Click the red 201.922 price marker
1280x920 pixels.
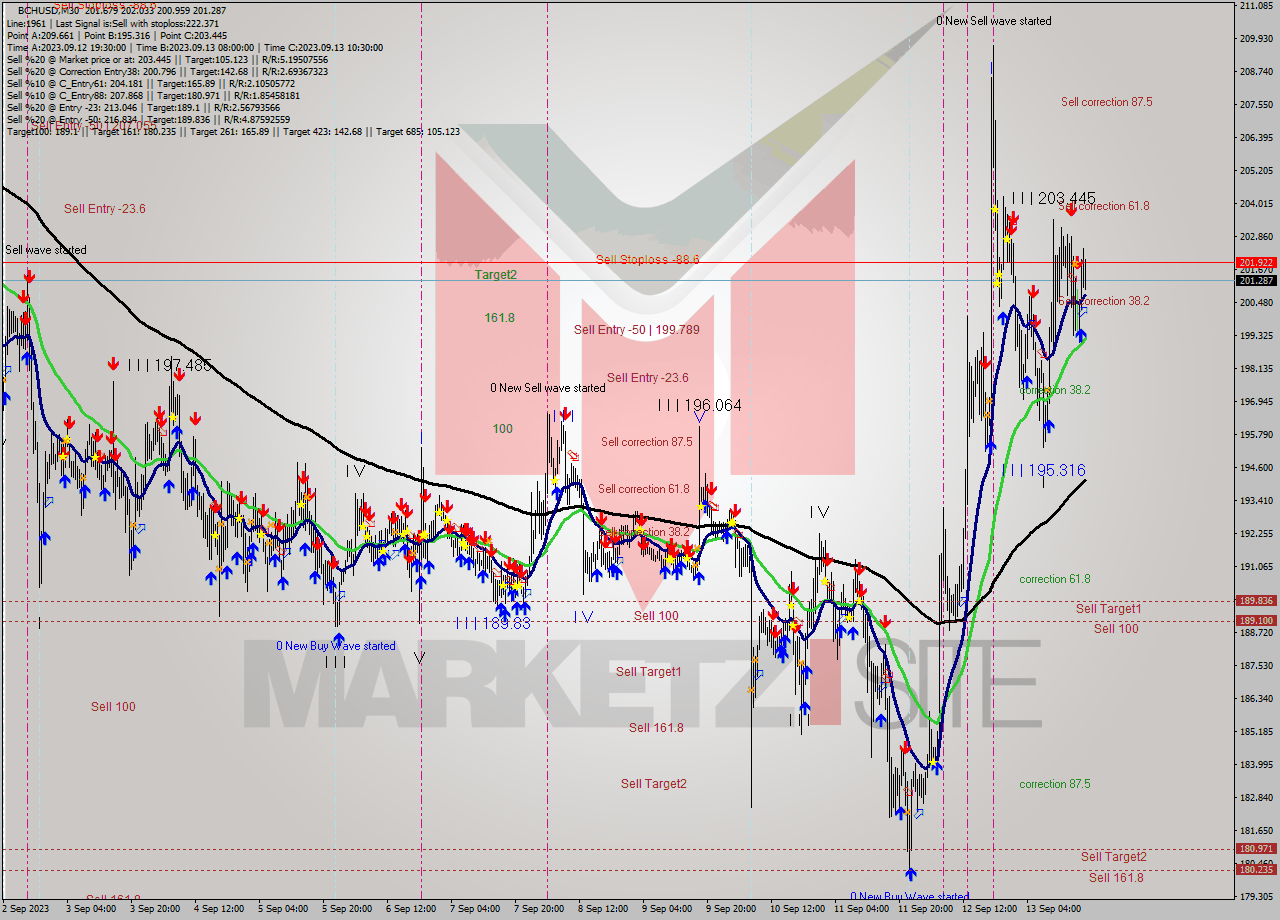1256,263
